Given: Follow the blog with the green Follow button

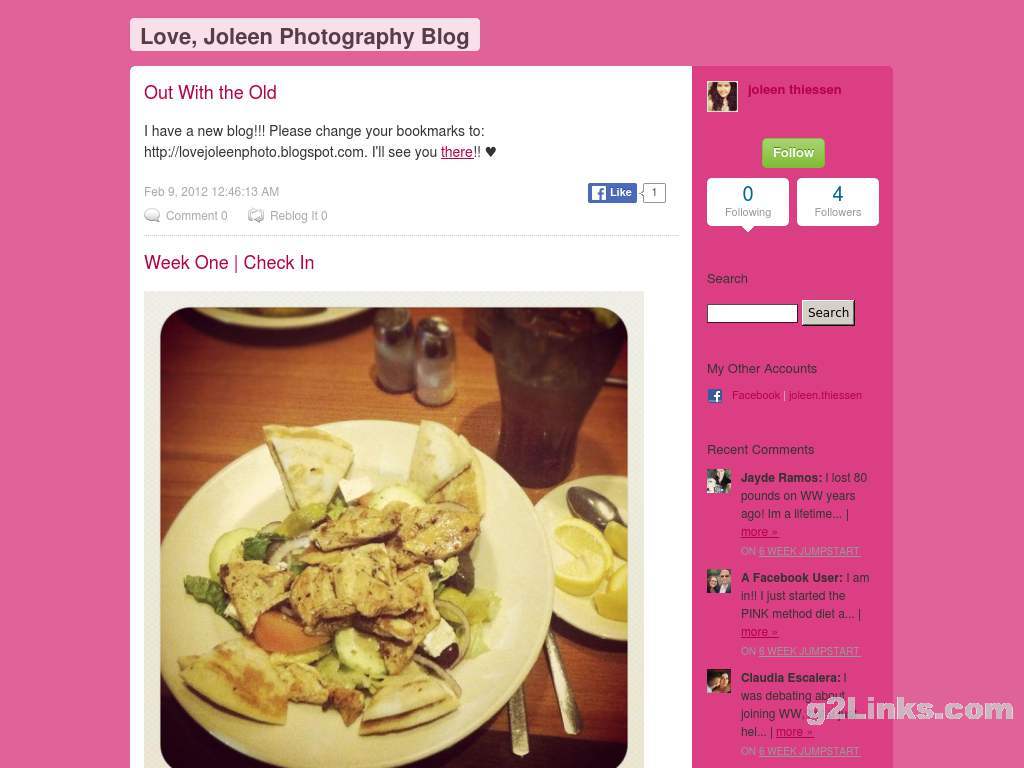Looking at the screenshot, I should [793, 153].
